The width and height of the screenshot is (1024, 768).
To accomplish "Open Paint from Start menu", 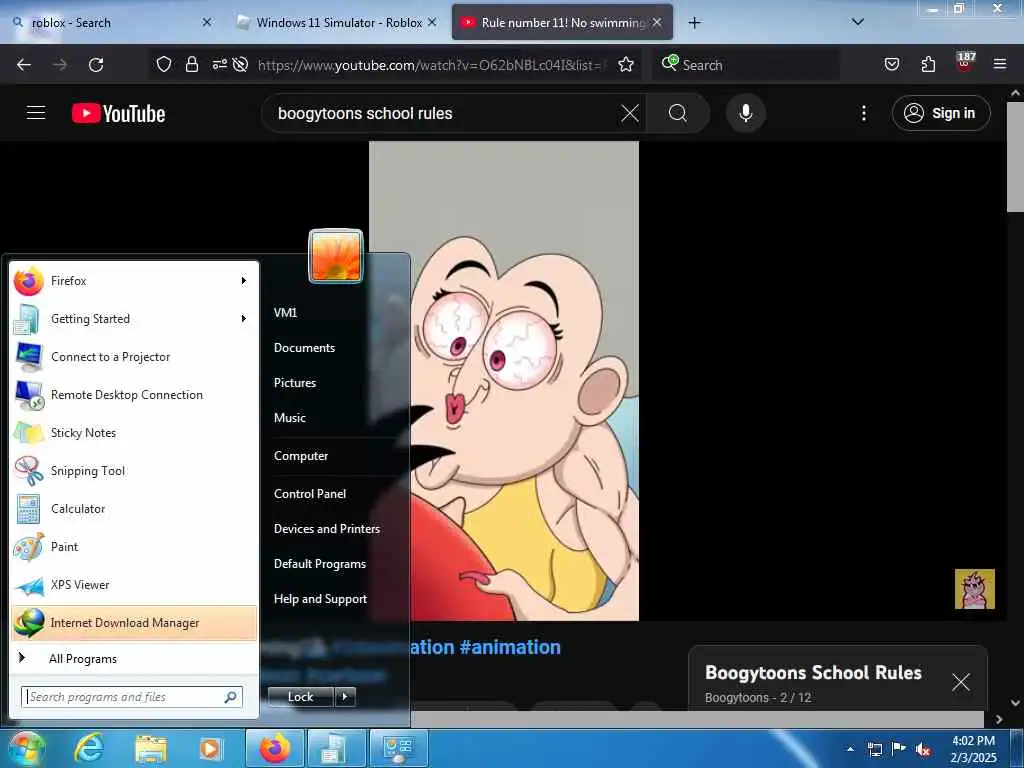I will [134, 547].
